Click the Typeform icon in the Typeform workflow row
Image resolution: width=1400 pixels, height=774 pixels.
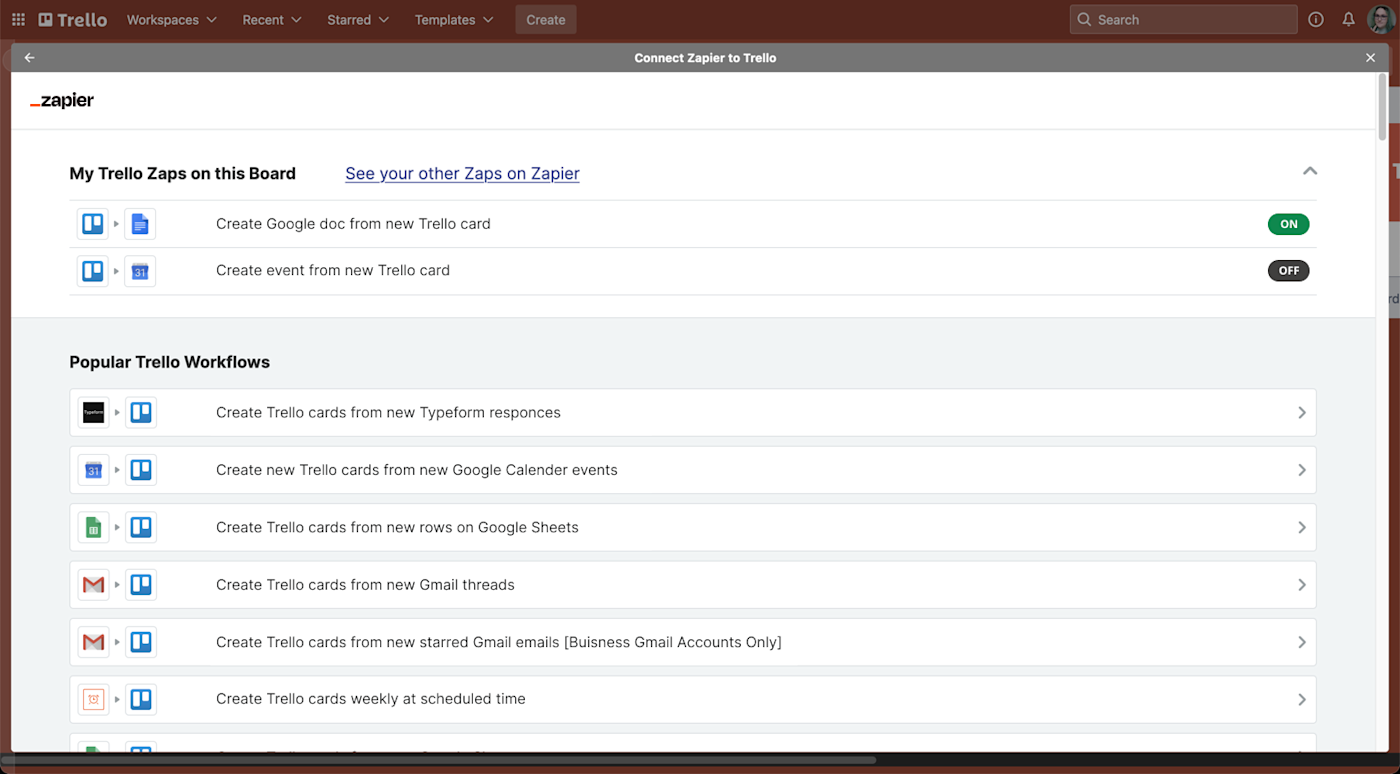pos(94,412)
